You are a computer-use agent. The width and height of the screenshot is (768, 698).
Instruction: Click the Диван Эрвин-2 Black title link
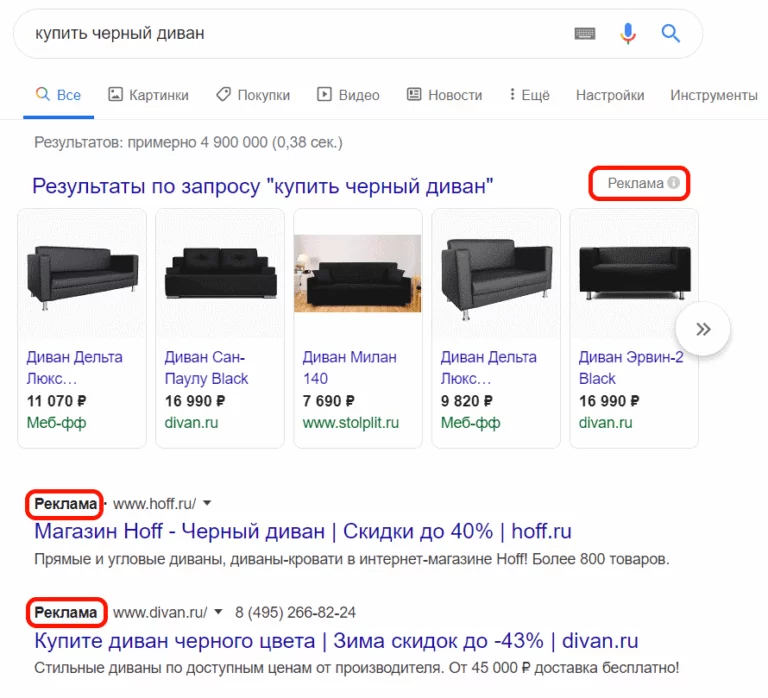[x=631, y=368]
